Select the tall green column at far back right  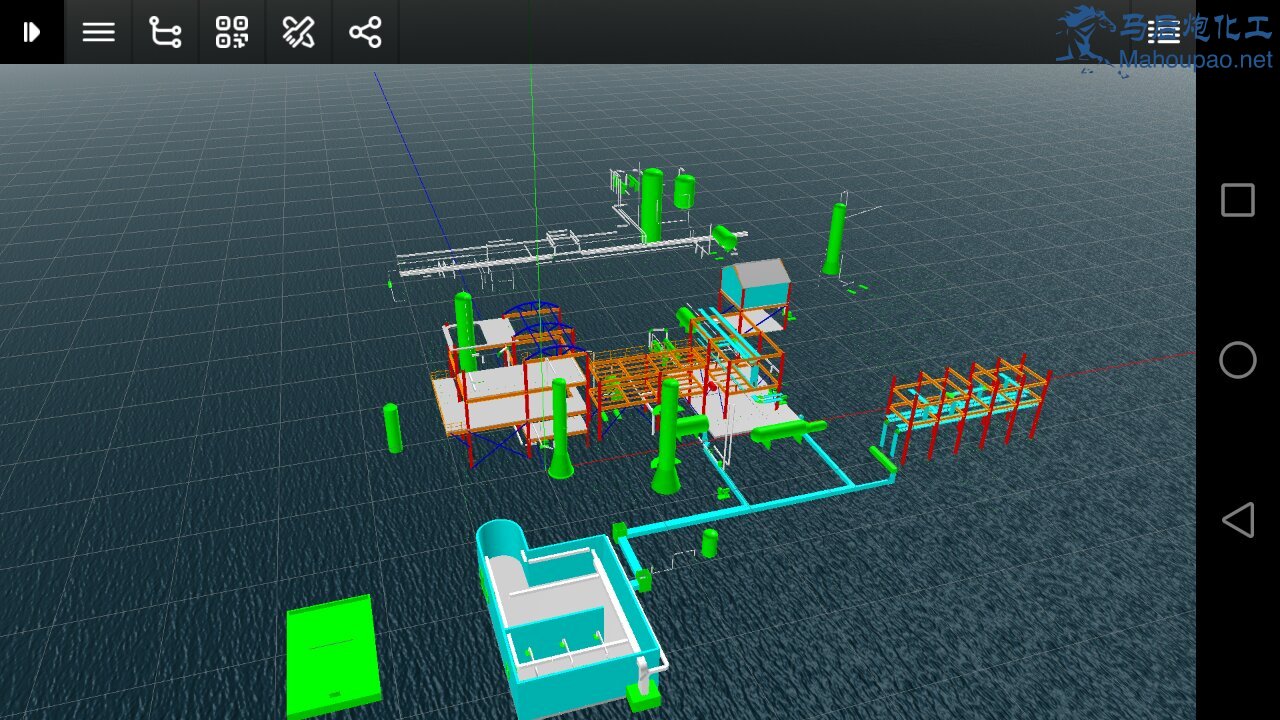[x=833, y=240]
